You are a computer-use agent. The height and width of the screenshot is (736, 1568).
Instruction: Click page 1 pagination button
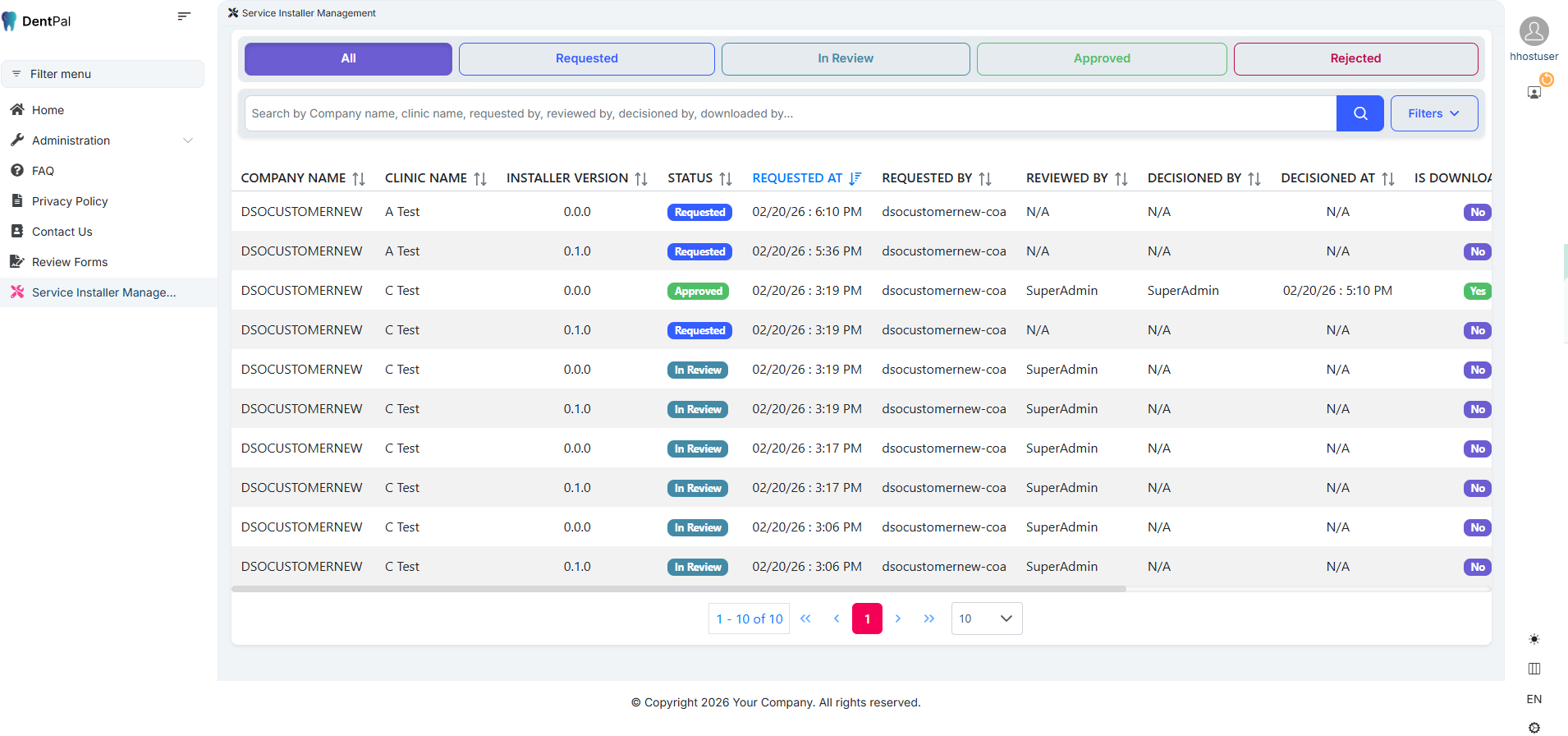click(x=867, y=619)
